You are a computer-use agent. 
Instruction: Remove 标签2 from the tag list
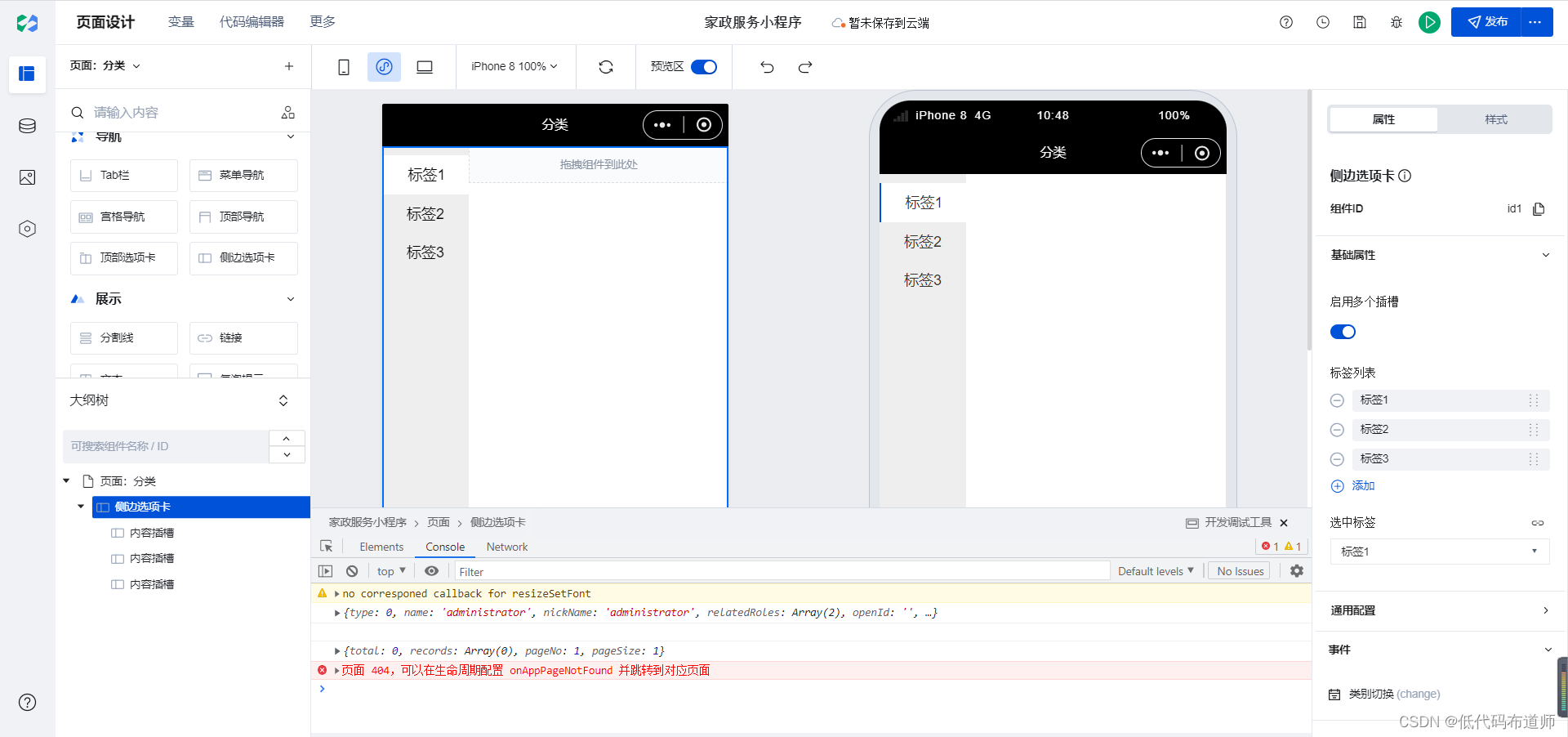tap(1337, 430)
